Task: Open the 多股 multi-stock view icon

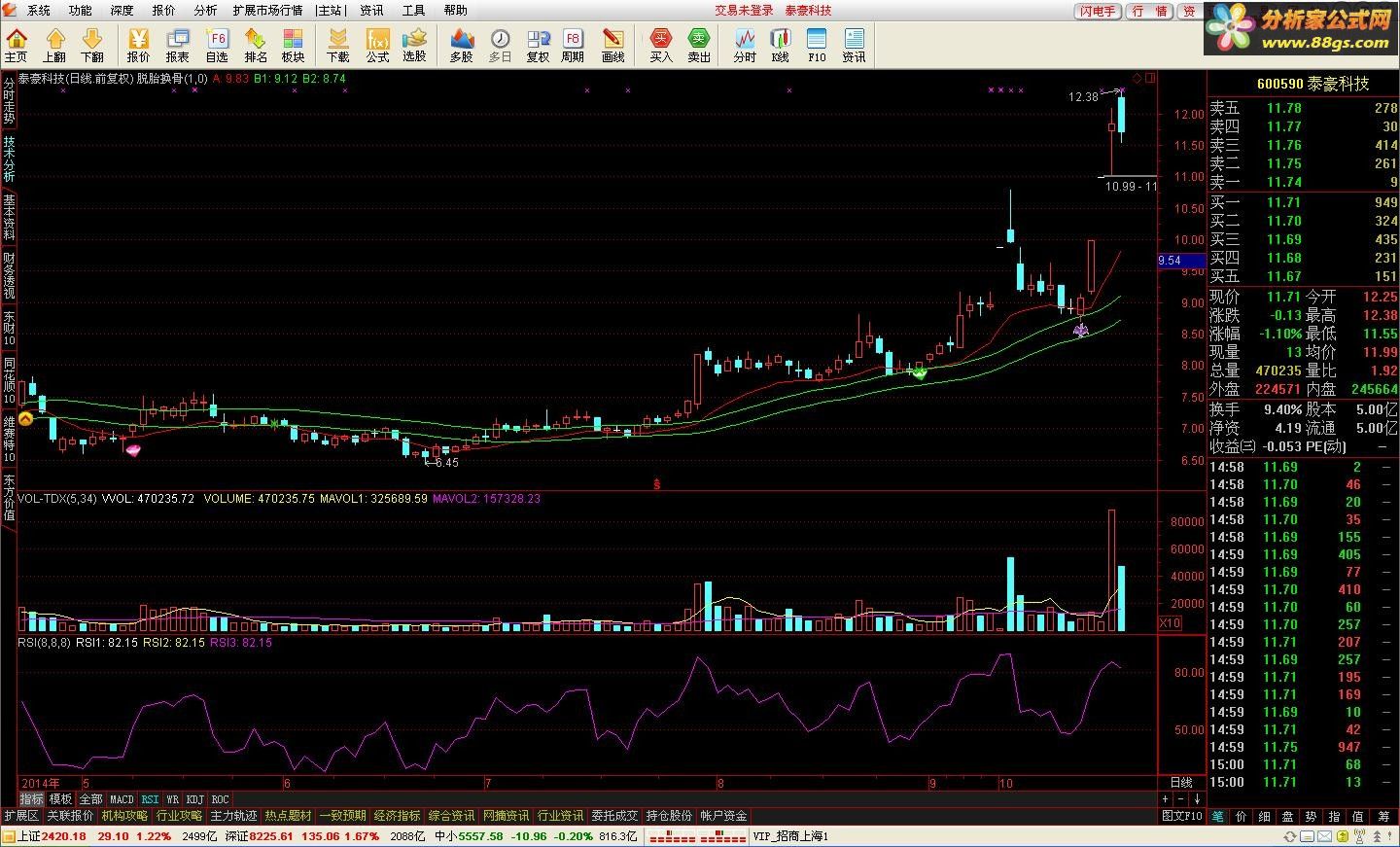Action: 461,45
